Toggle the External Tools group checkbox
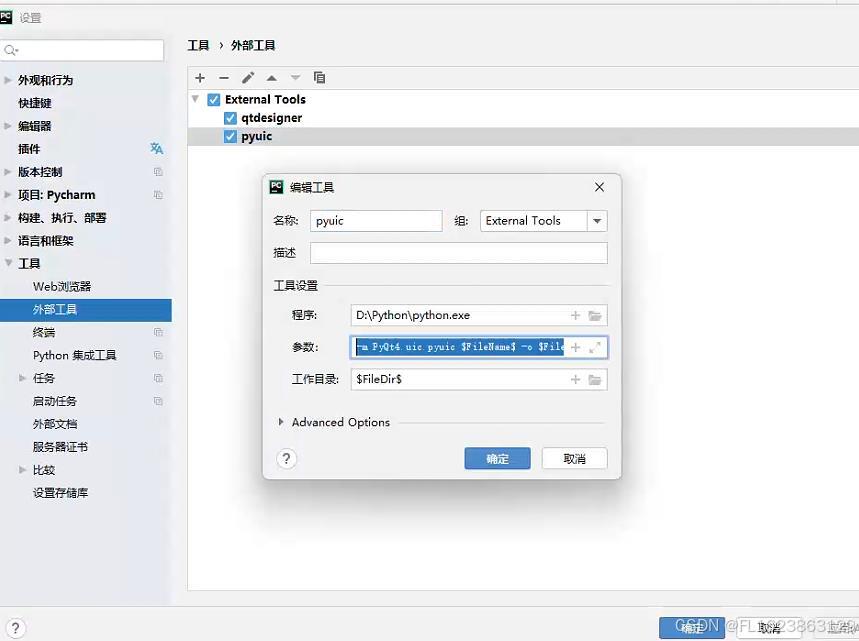Image resolution: width=859 pixels, height=641 pixels. [214, 100]
